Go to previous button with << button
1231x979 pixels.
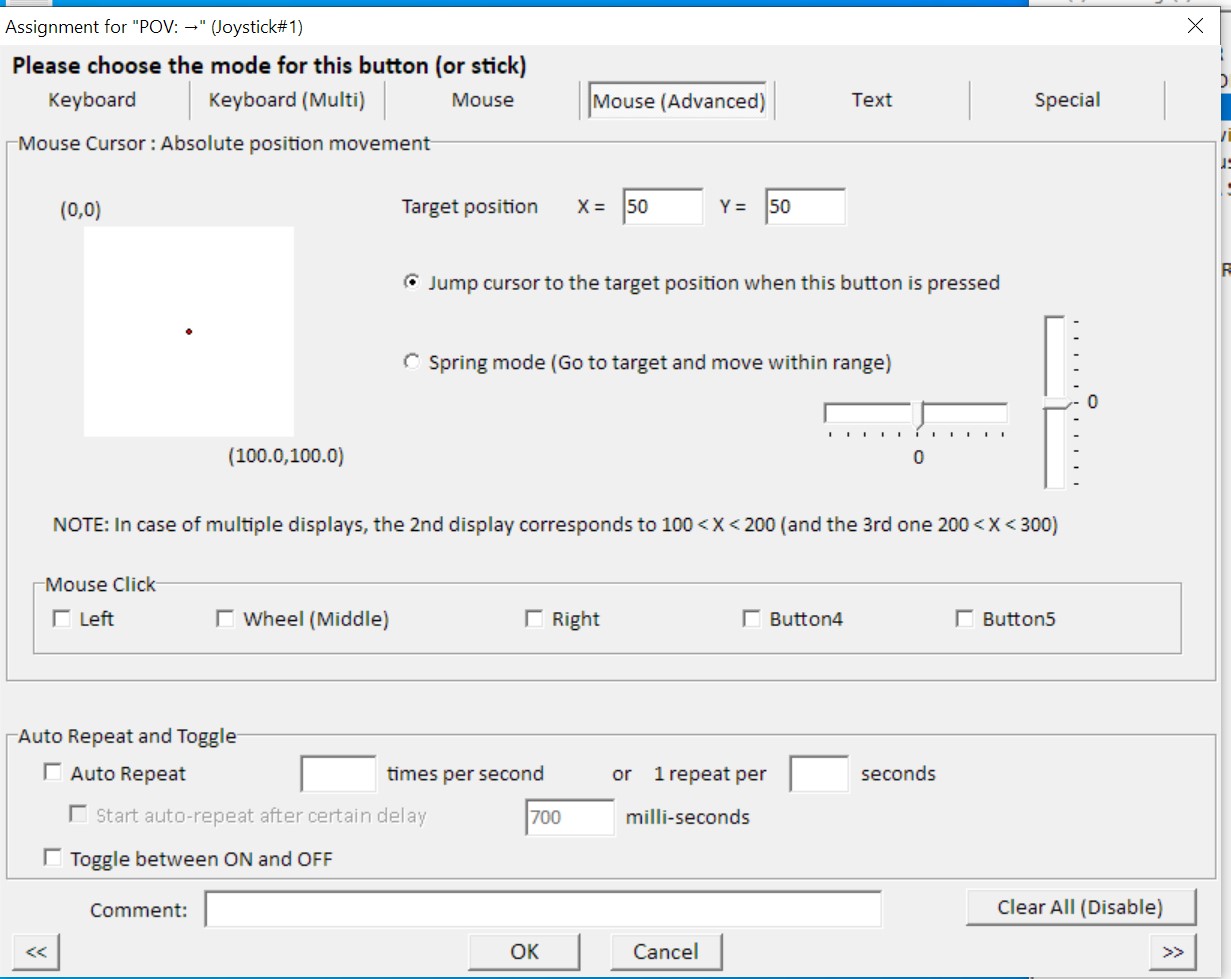tap(36, 951)
